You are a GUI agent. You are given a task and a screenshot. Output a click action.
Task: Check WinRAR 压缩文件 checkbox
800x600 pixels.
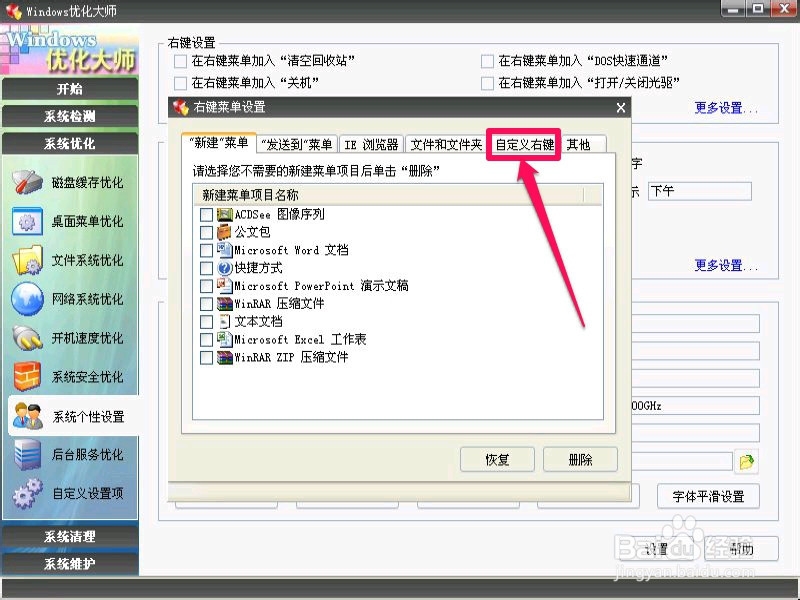206,304
